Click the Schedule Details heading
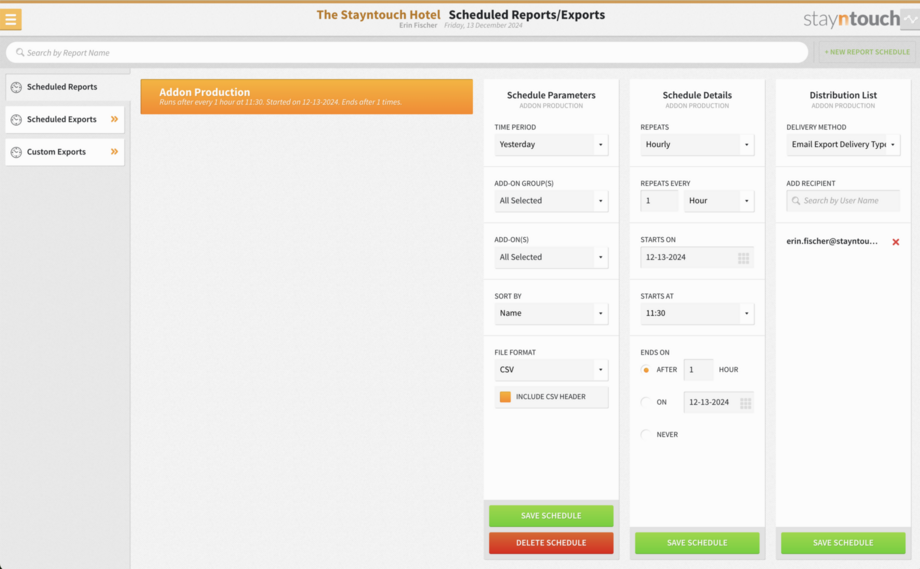Viewport: 920px width, 569px height. (x=697, y=95)
